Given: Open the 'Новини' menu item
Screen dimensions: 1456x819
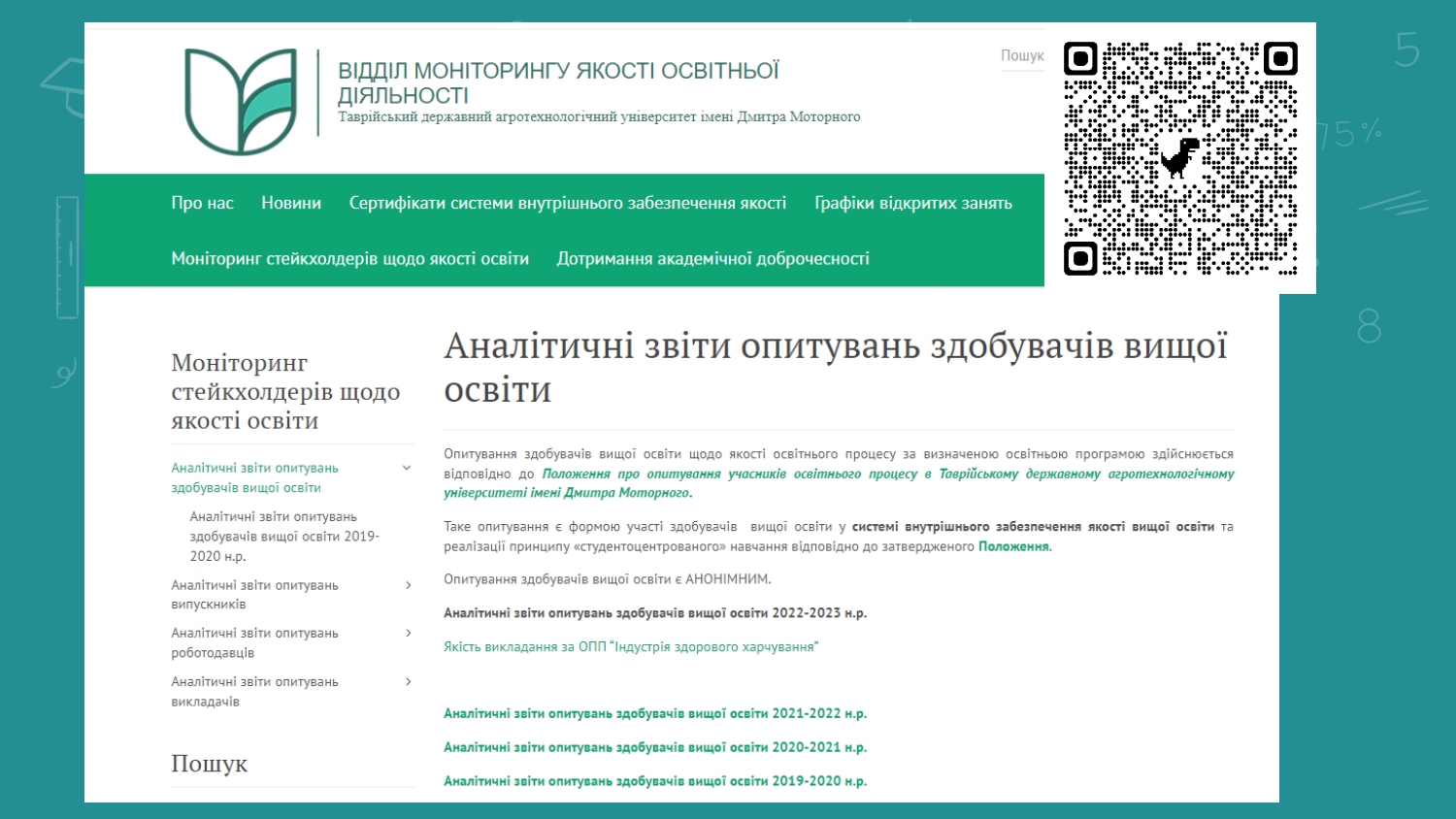Looking at the screenshot, I should pyautogui.click(x=291, y=203).
